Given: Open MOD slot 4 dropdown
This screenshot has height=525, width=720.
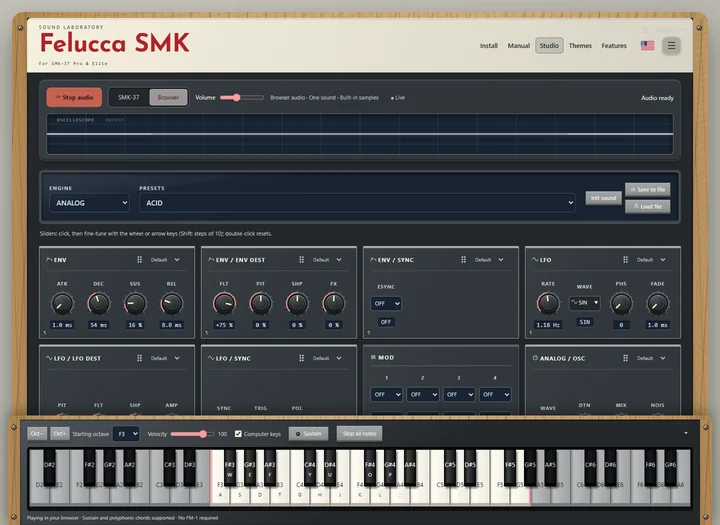Looking at the screenshot, I should point(495,394).
